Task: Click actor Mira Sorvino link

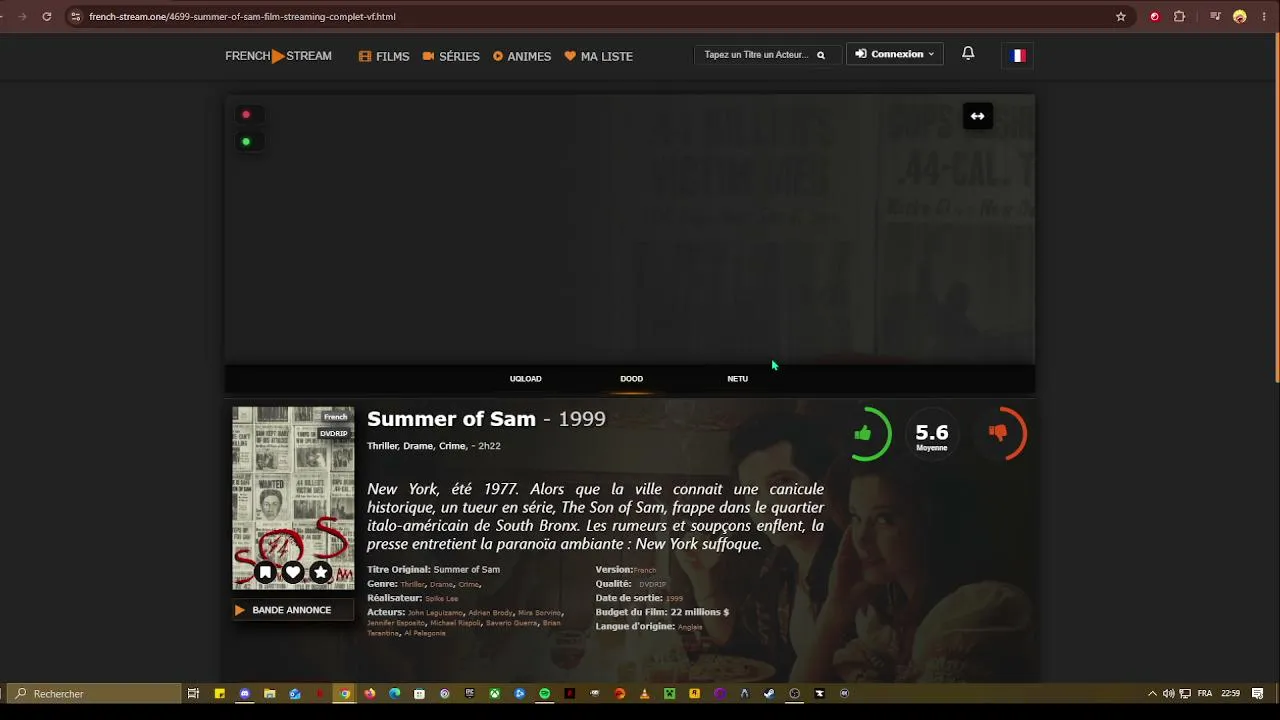Action: click(x=539, y=613)
